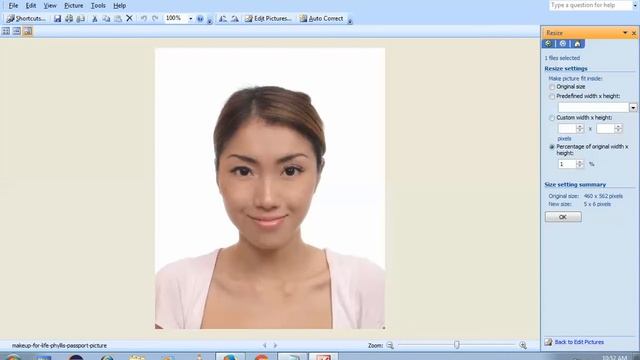640x360 pixels.
Task: Open the 100% zoom dropdown arrow
Action: pyautogui.click(x=190, y=18)
